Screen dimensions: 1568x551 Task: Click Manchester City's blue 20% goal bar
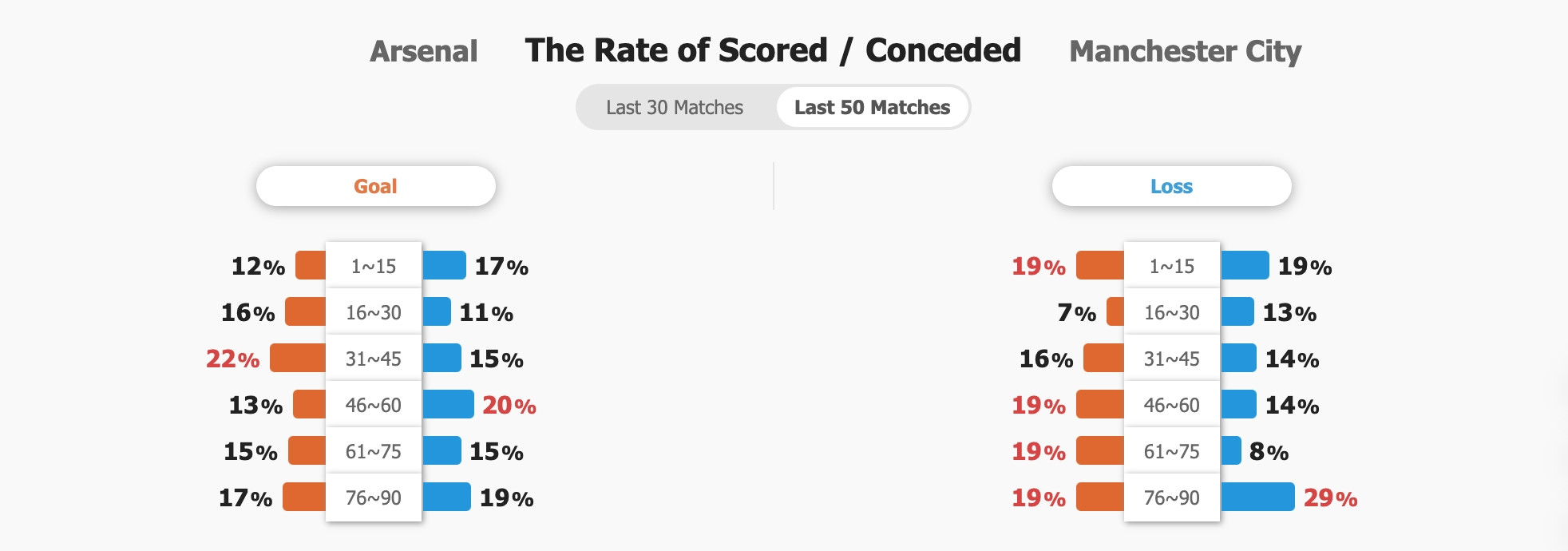click(448, 404)
